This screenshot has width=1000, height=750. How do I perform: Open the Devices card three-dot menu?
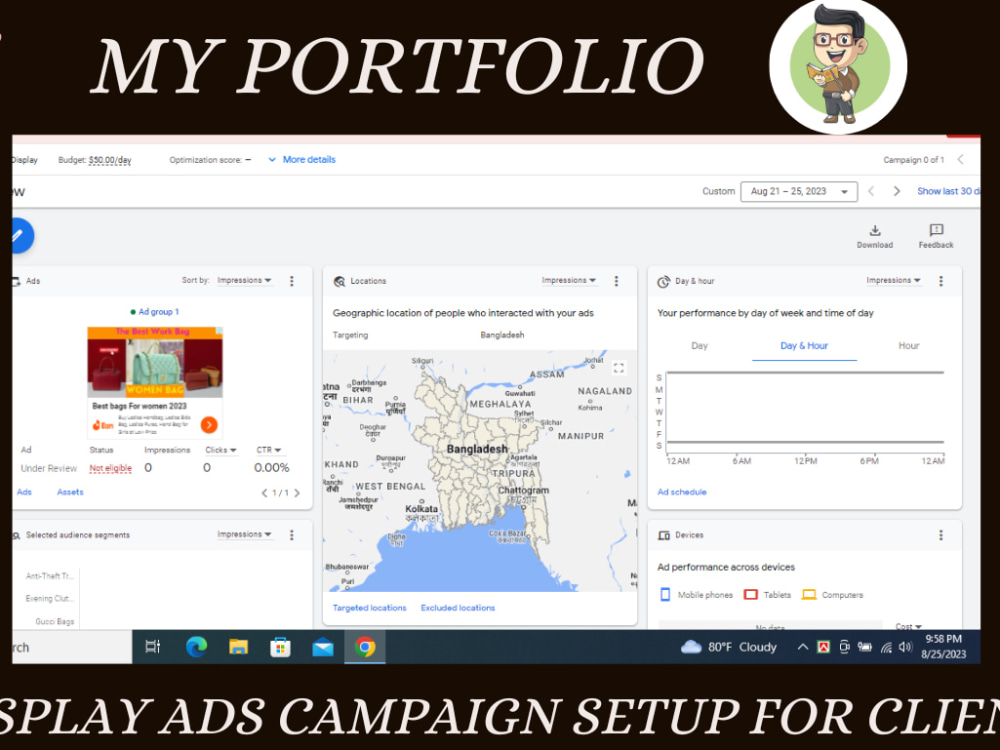pos(941,535)
